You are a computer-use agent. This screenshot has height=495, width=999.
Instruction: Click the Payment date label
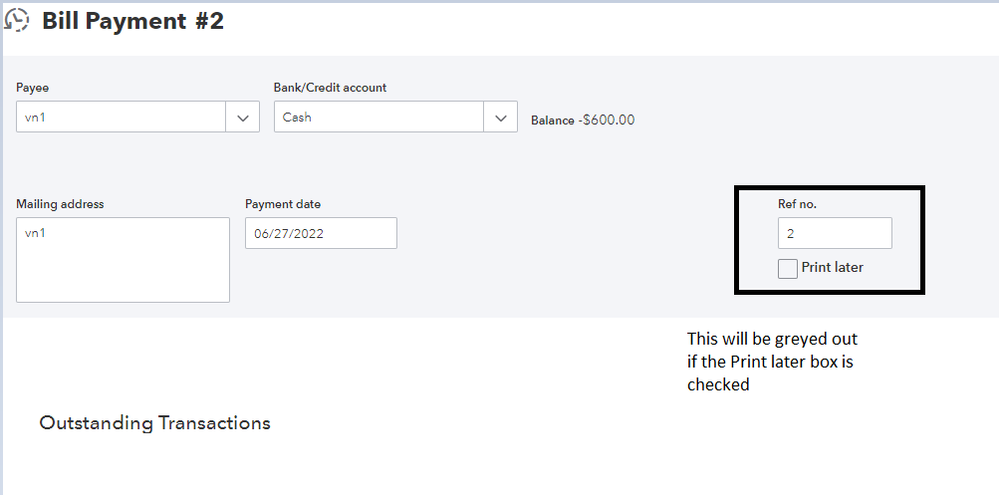pos(283,204)
